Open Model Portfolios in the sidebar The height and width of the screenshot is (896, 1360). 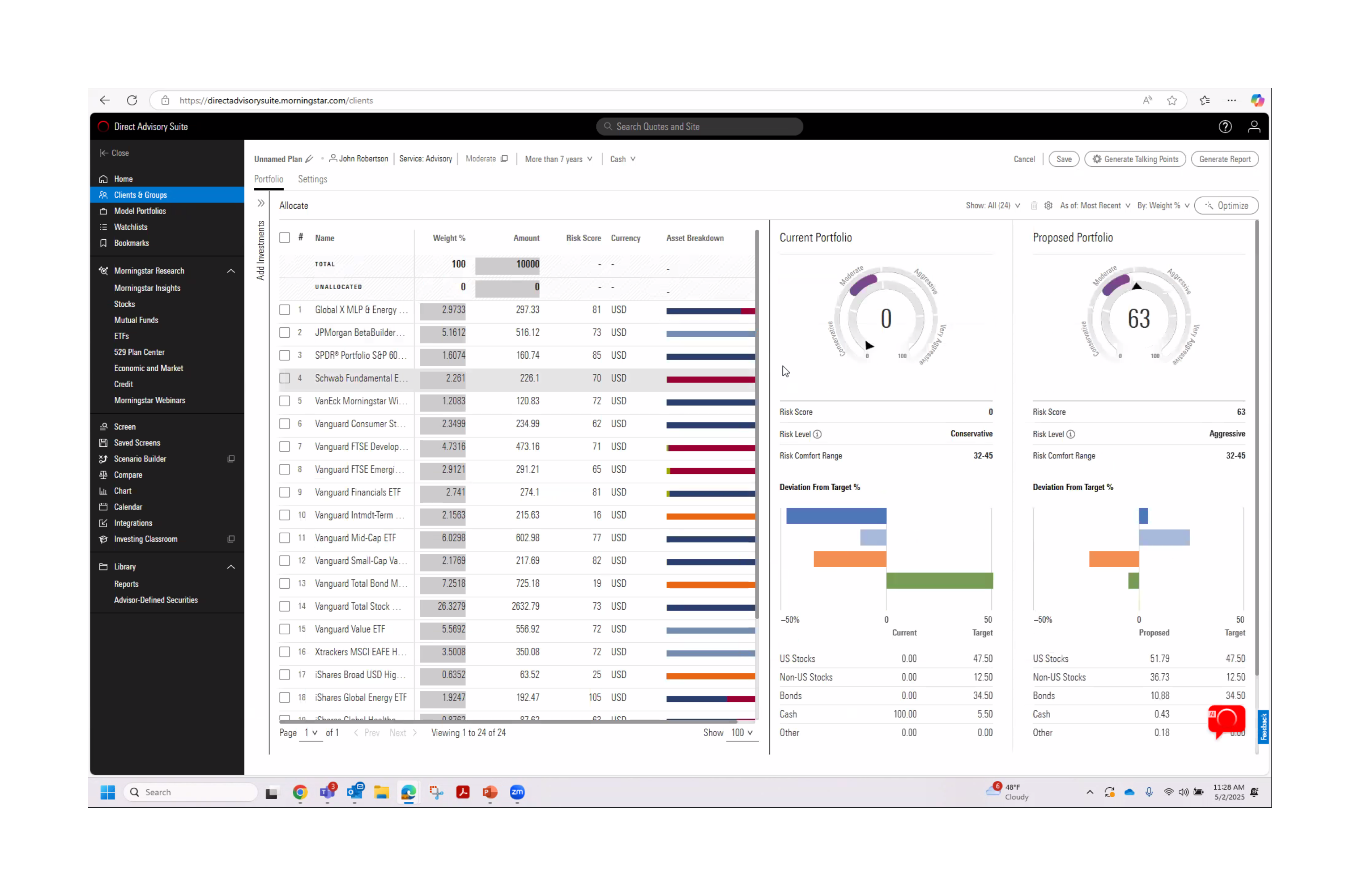click(140, 211)
